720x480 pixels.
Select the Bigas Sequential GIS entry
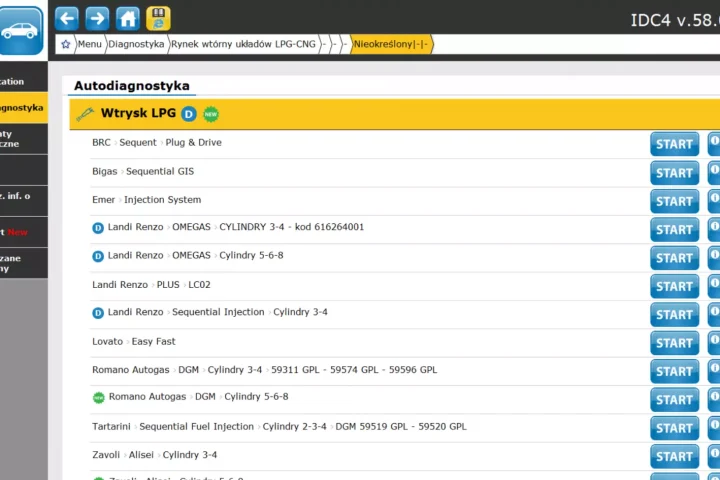coord(143,171)
